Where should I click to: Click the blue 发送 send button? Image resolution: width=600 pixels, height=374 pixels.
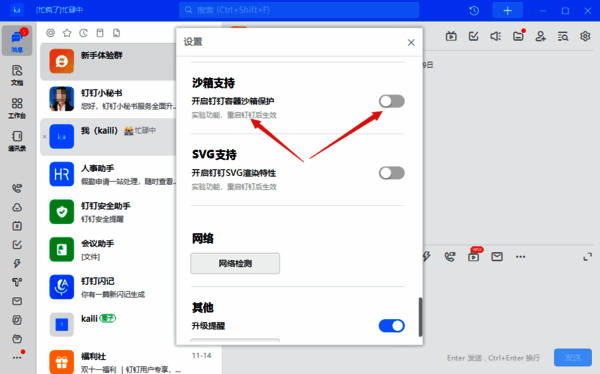pos(572,358)
